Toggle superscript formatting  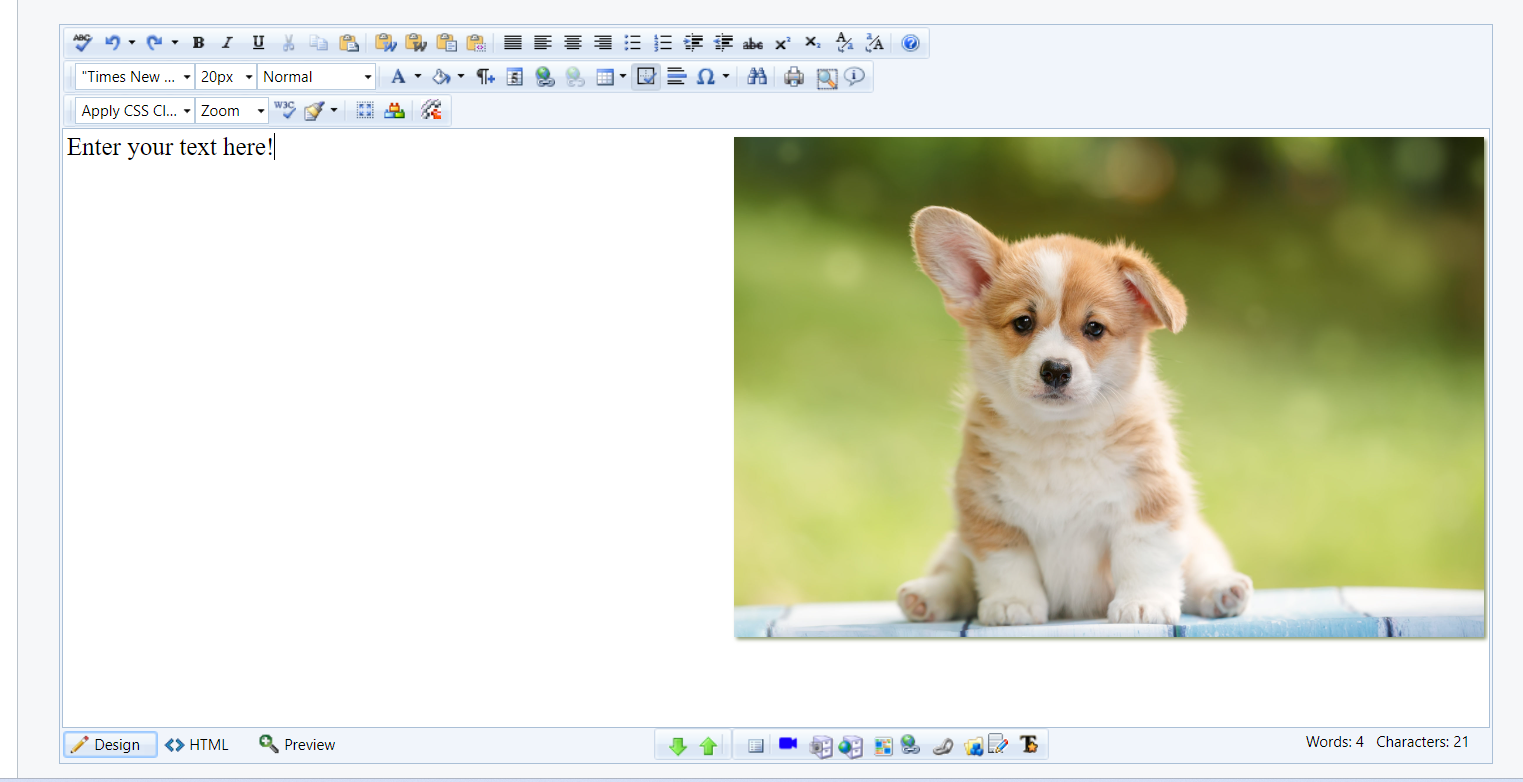pyautogui.click(x=783, y=43)
